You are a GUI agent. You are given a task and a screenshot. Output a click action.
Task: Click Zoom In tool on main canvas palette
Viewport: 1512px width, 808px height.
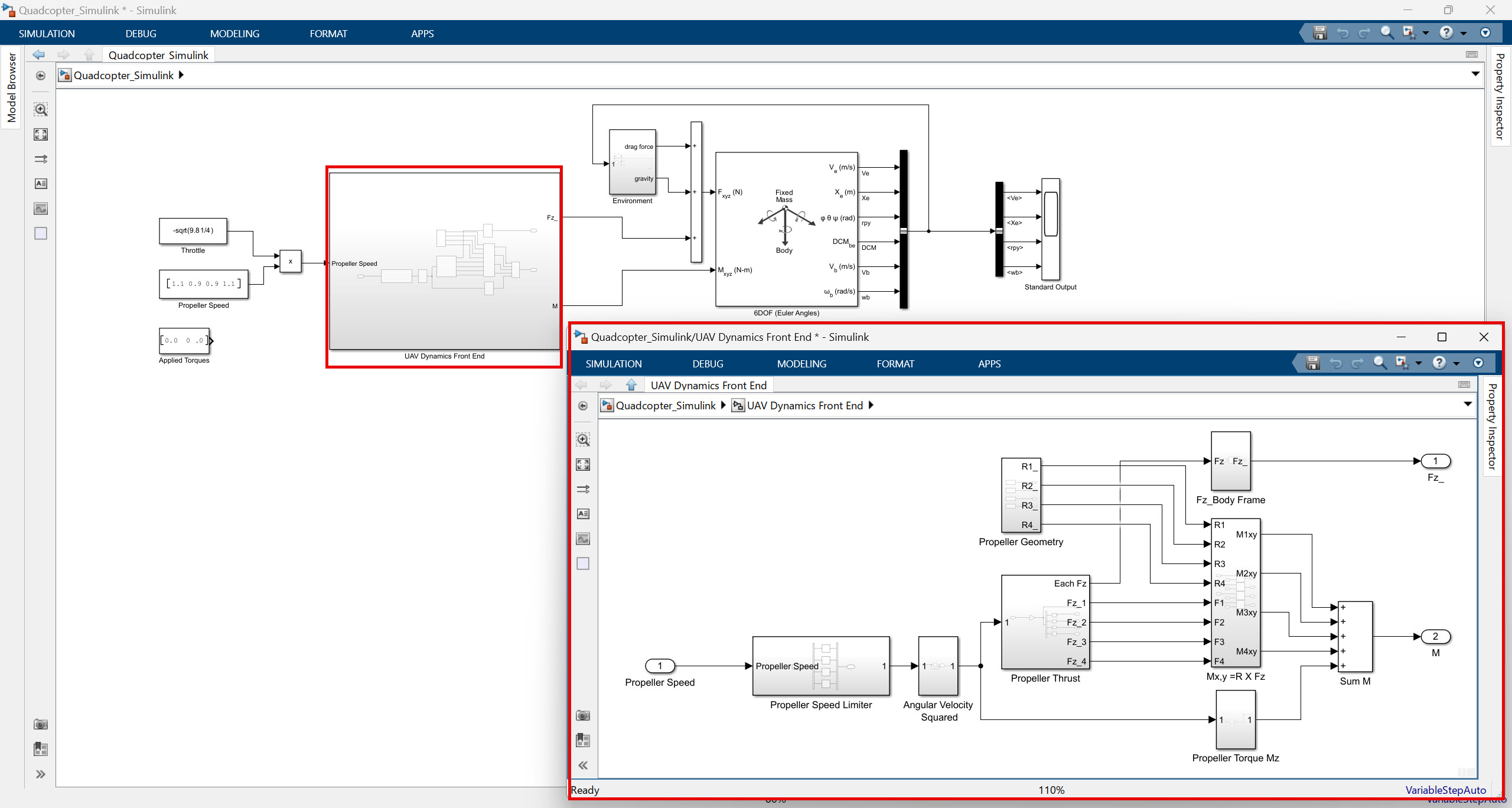click(41, 109)
